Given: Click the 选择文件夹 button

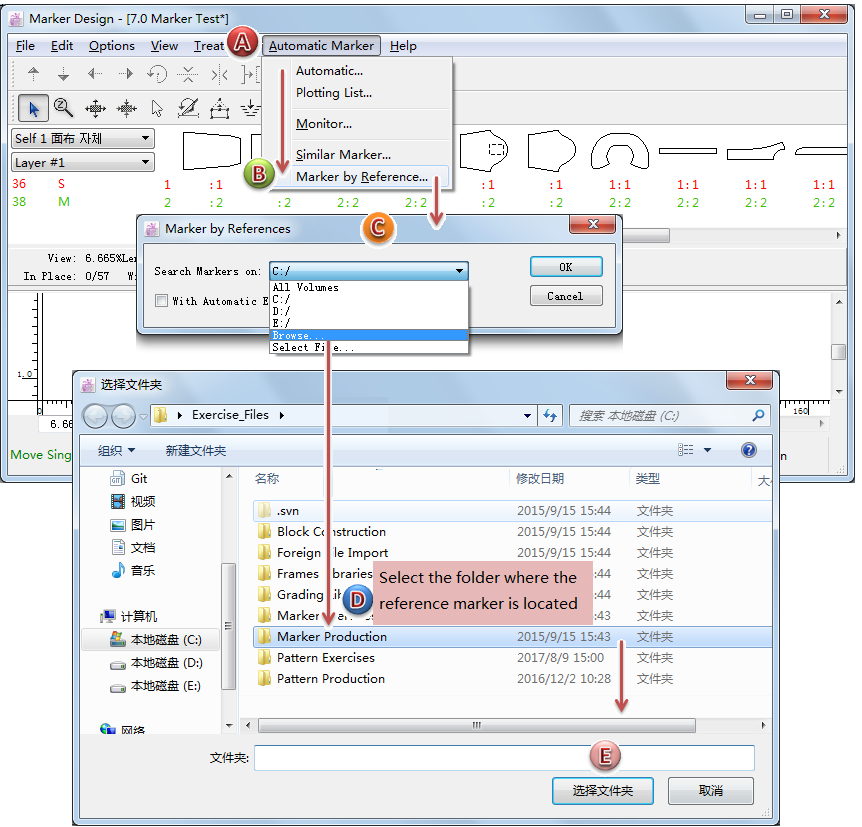Looking at the screenshot, I should point(602,790).
